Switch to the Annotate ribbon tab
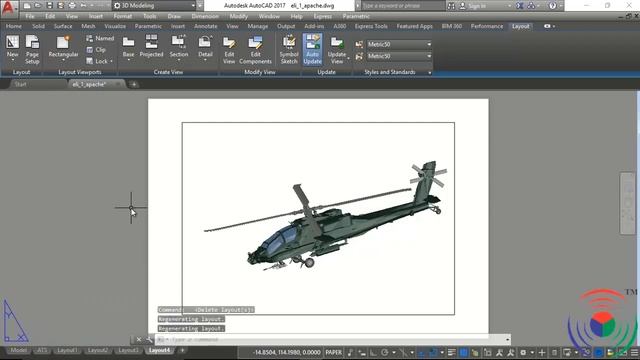This screenshot has width=640, height=360. 205,26
